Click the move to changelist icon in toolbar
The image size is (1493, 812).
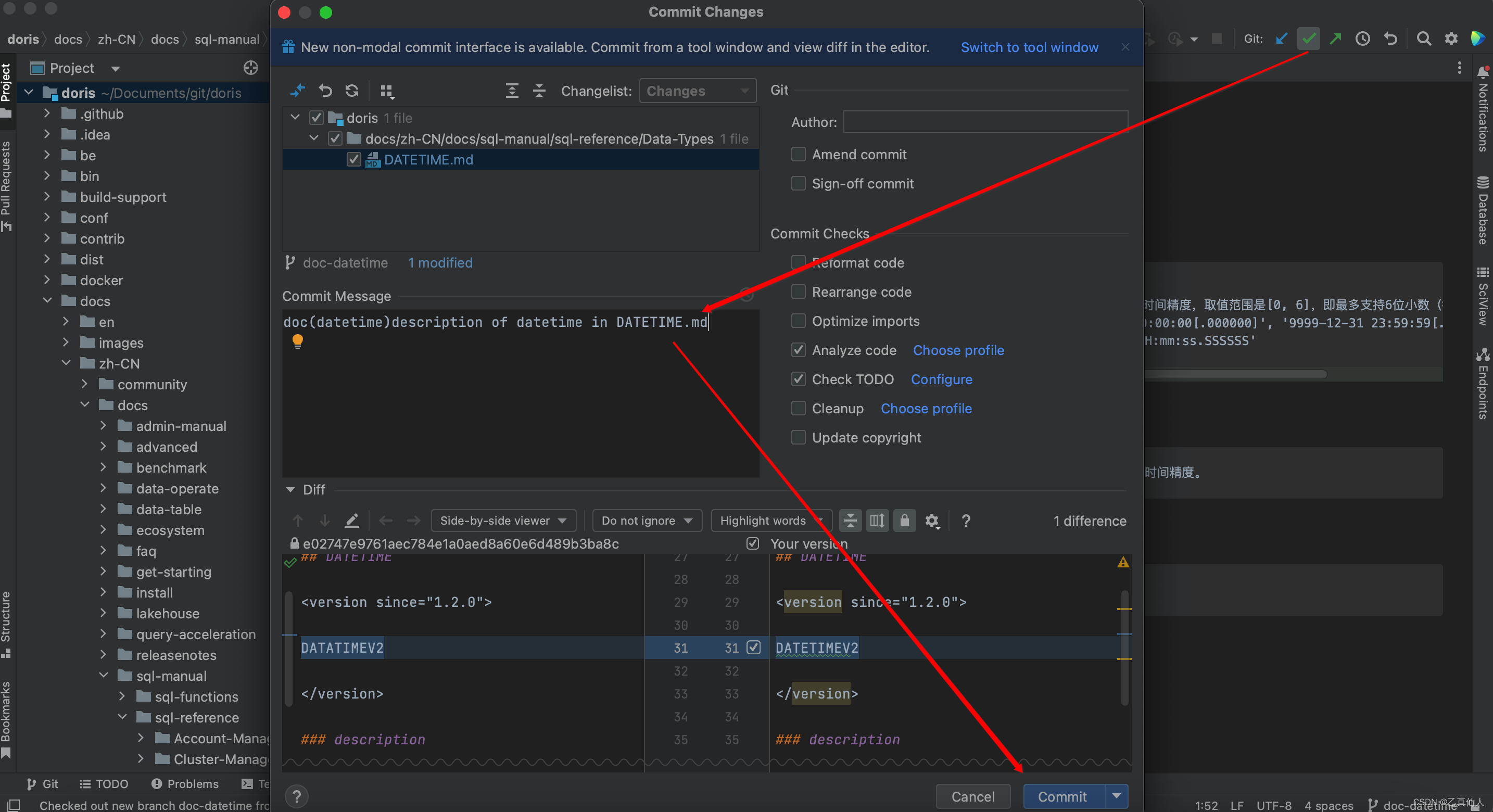[x=387, y=91]
